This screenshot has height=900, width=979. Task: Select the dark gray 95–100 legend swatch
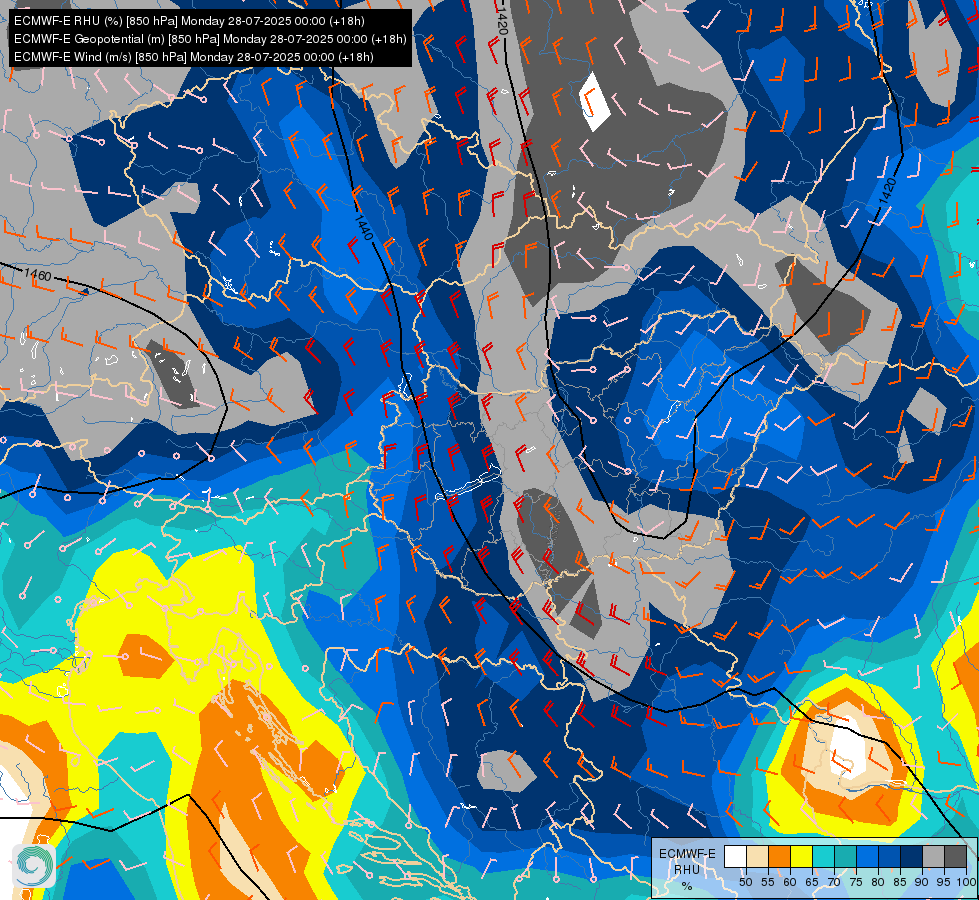point(956,856)
